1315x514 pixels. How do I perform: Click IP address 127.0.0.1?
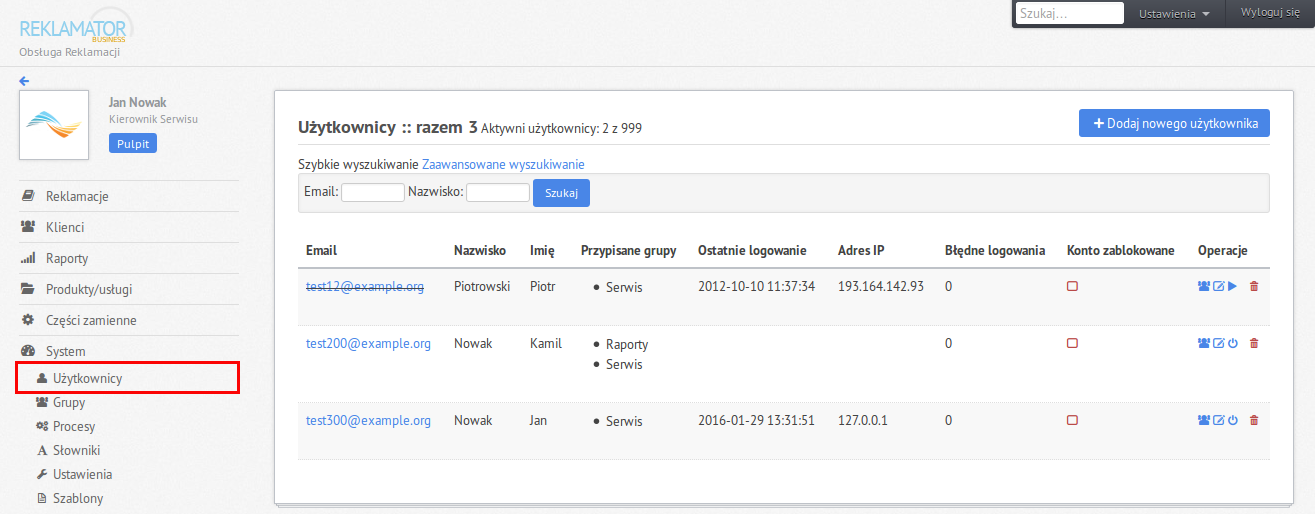click(x=863, y=420)
